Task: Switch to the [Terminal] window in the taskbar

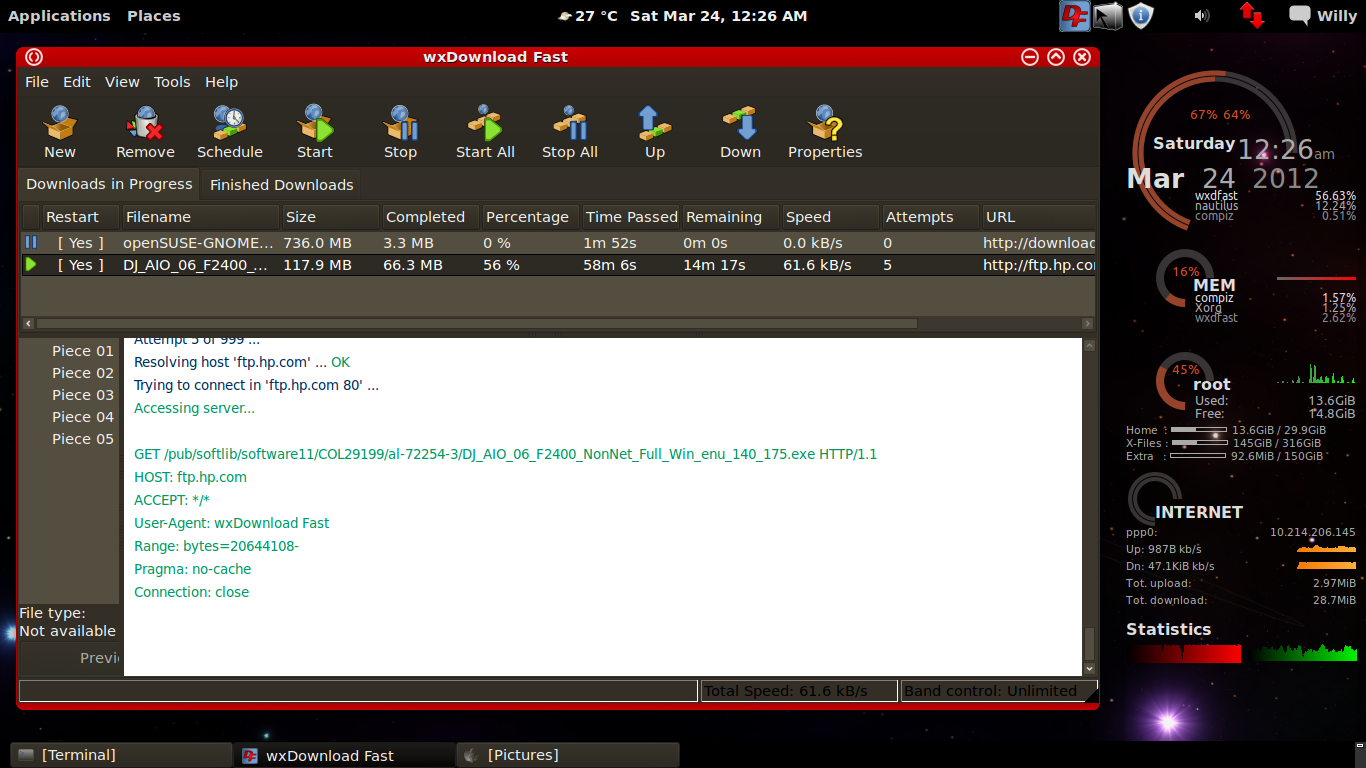Action: point(120,755)
